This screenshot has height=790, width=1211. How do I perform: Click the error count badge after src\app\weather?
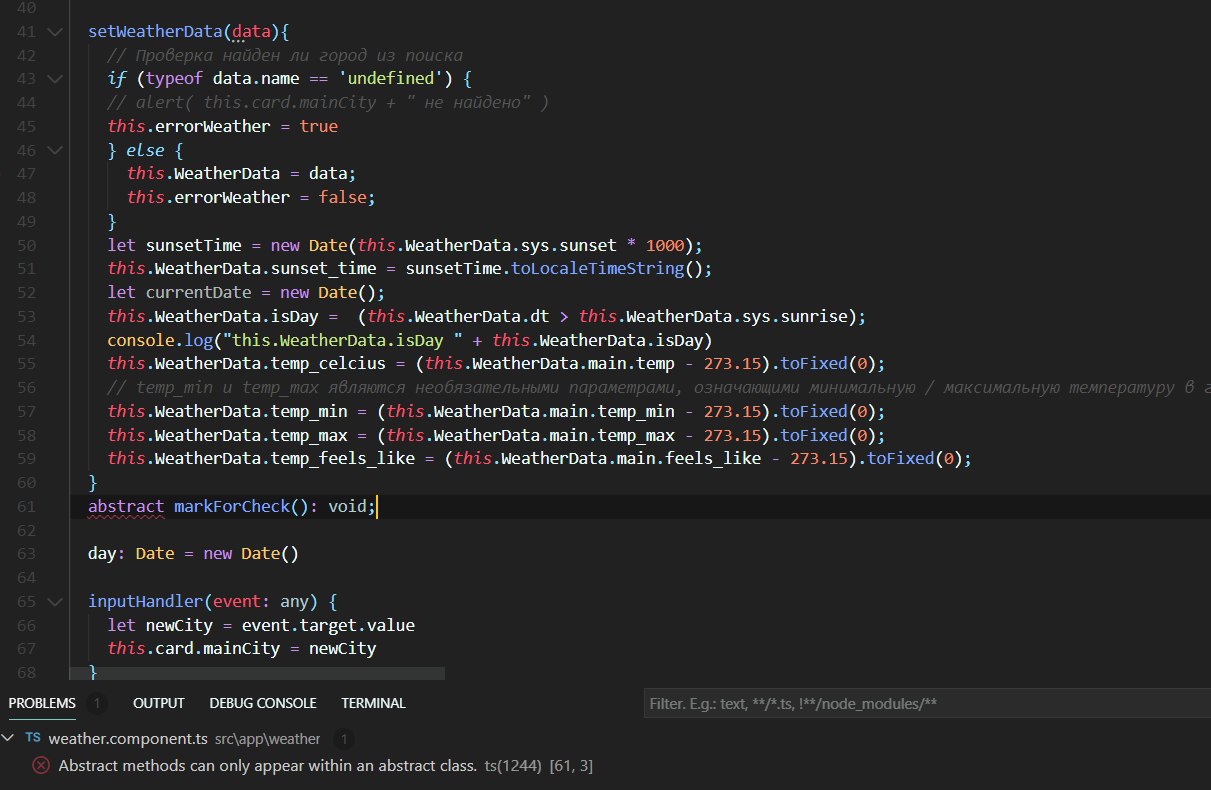[342, 739]
